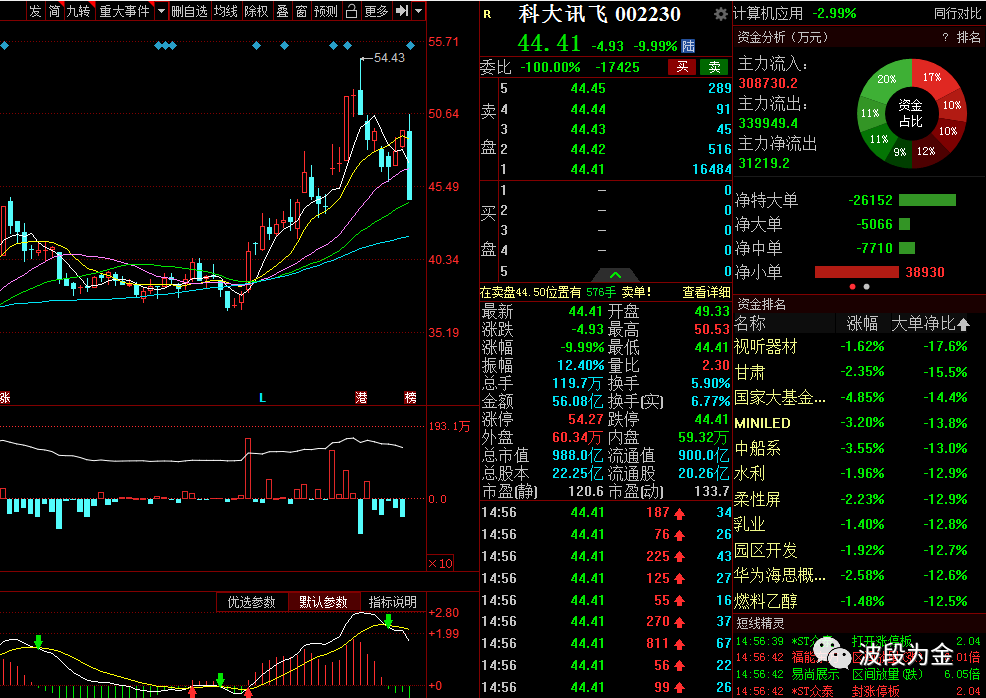986x698 pixels.
Task: Expand the dropdown next to 重大事件
Action: point(161,11)
